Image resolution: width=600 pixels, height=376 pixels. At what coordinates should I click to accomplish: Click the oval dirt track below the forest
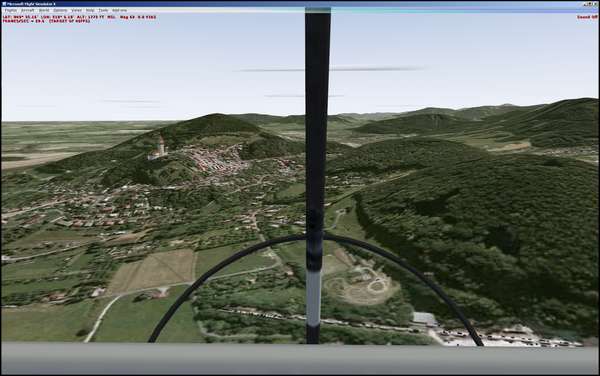tap(360, 285)
